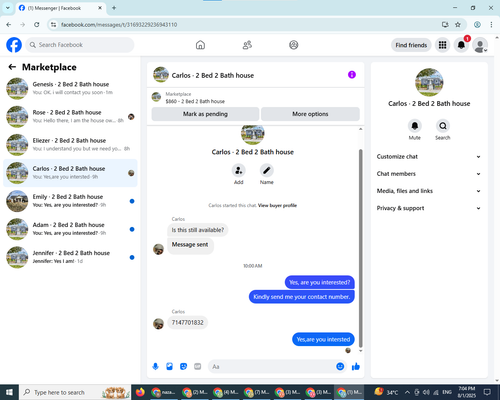Open the Chrome tab search dropdown arrow
This screenshot has height=400, width=500.
(7, 8)
